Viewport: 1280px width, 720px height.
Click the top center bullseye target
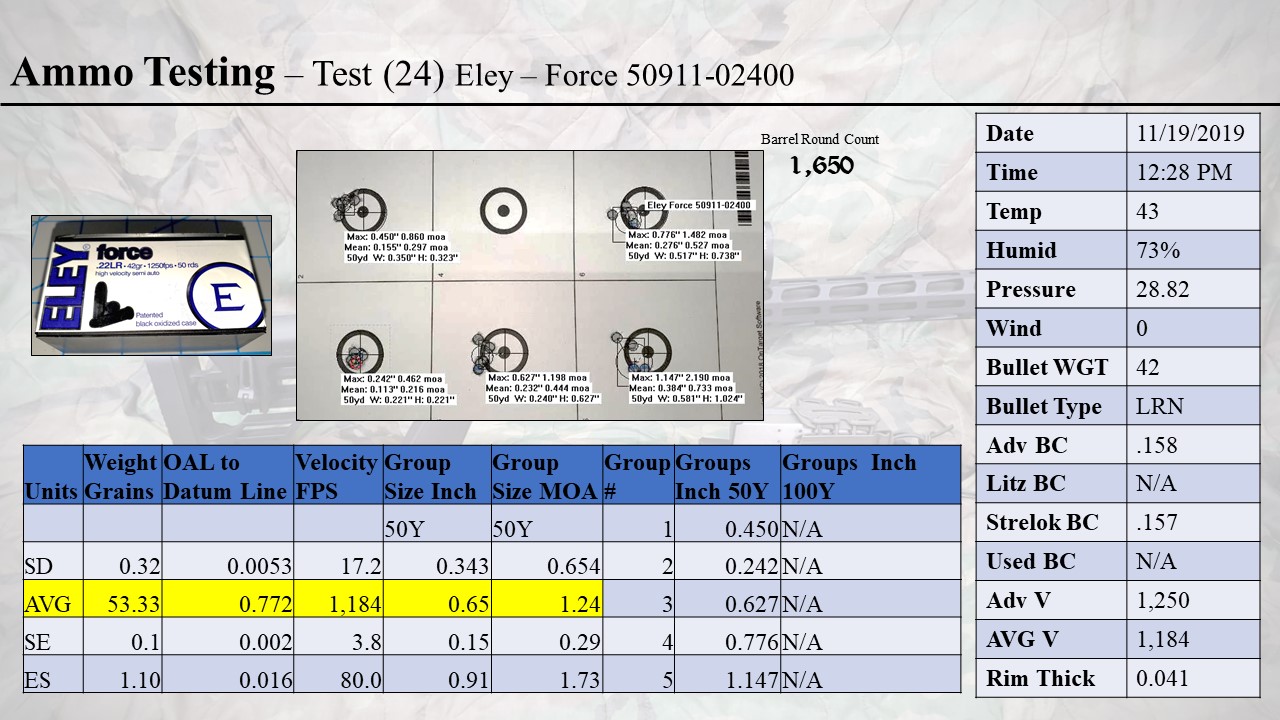pos(503,211)
